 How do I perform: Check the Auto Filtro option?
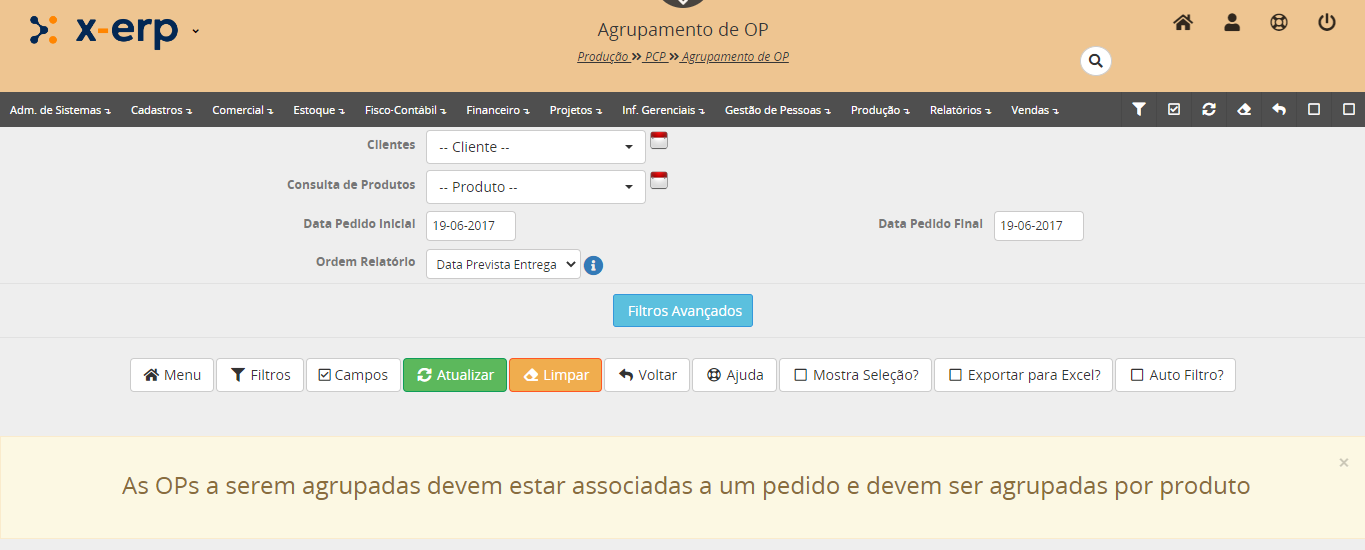click(x=1137, y=375)
